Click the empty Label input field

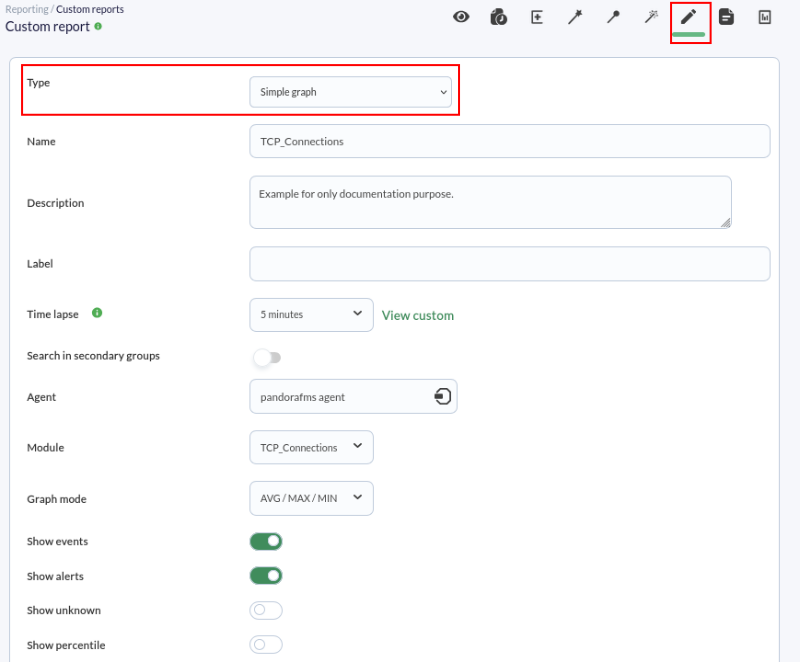510,264
